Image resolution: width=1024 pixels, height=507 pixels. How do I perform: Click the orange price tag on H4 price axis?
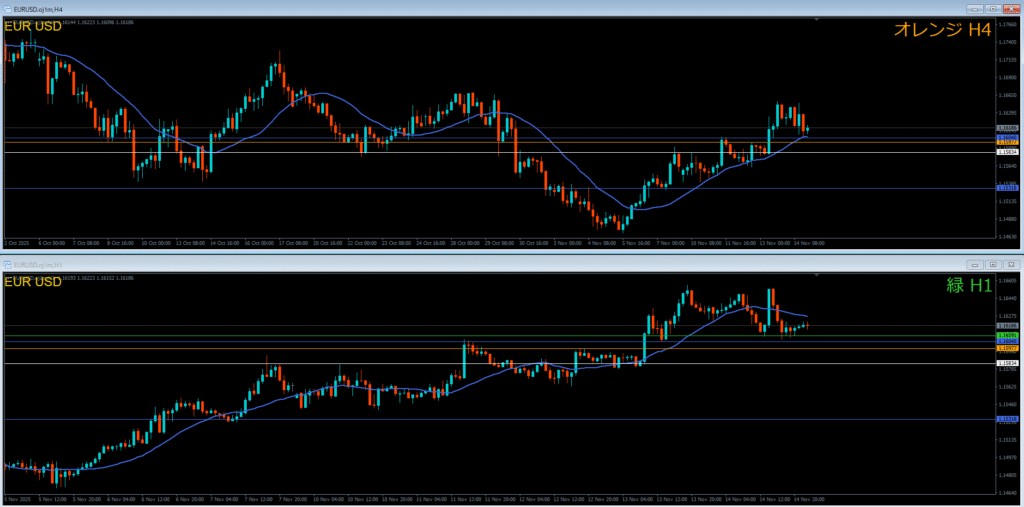click(x=1006, y=144)
